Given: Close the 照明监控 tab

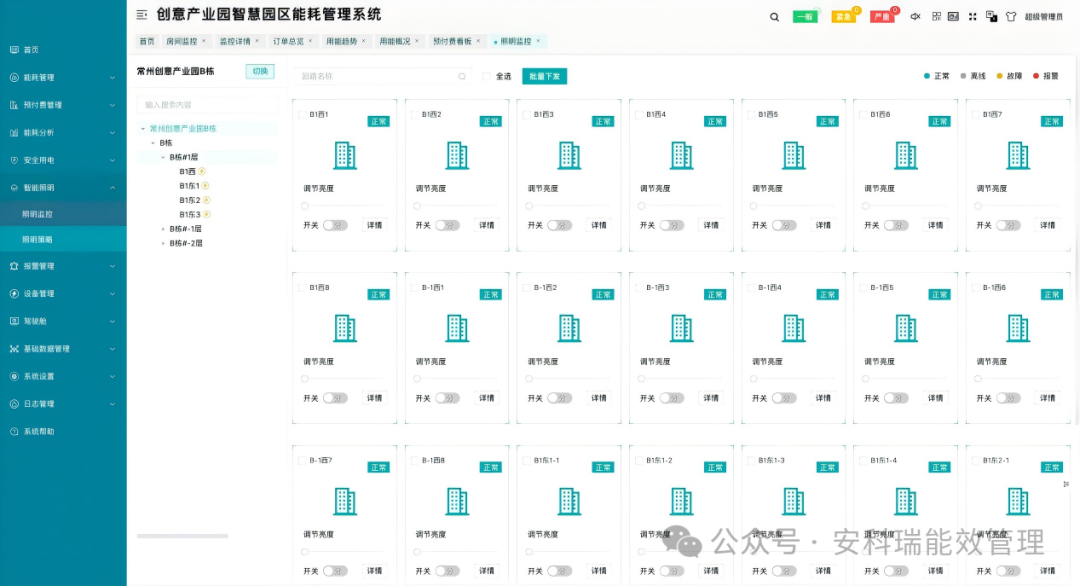Looking at the screenshot, I should coord(538,41).
